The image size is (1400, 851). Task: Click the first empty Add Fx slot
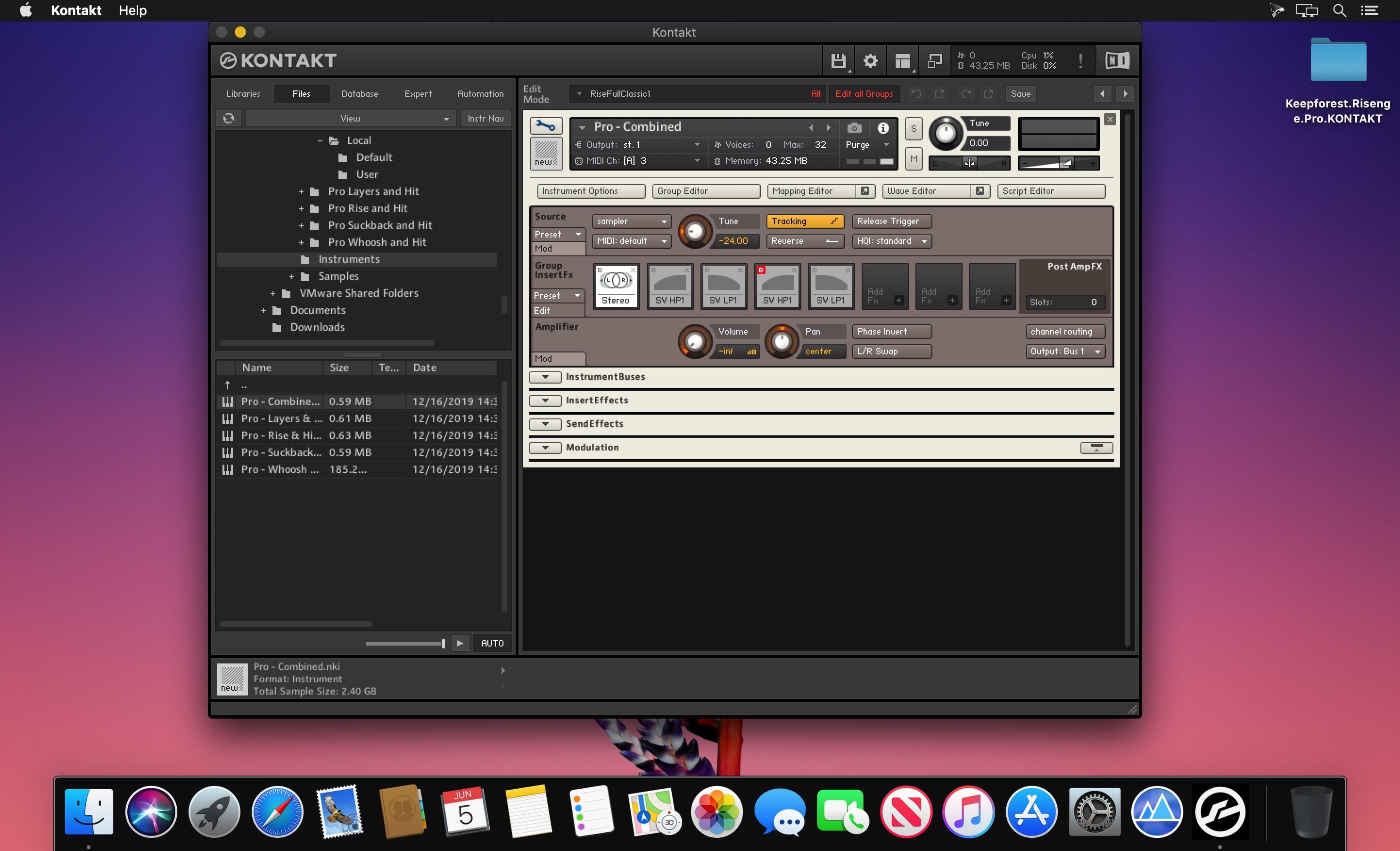click(885, 286)
